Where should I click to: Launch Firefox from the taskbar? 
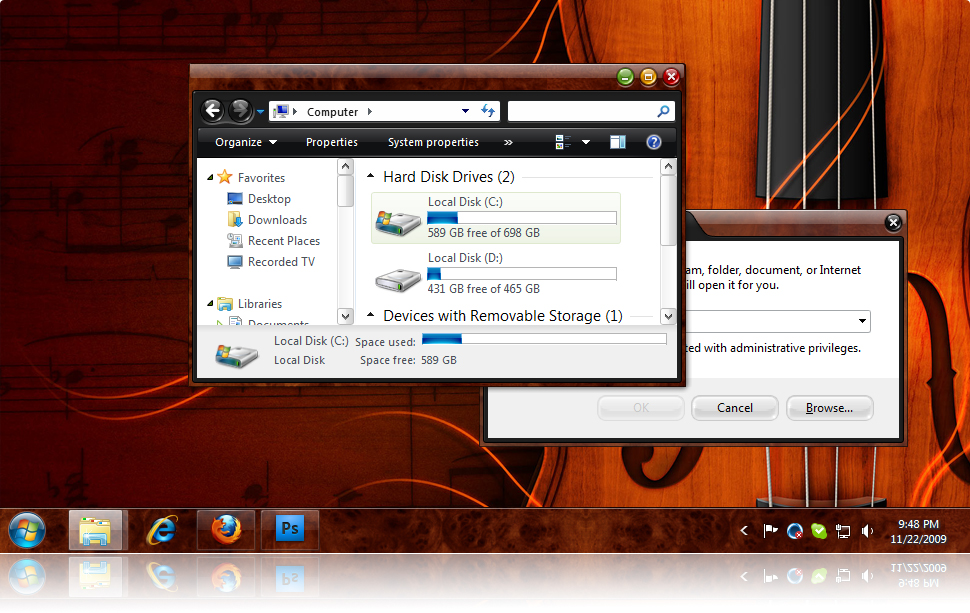click(x=226, y=530)
